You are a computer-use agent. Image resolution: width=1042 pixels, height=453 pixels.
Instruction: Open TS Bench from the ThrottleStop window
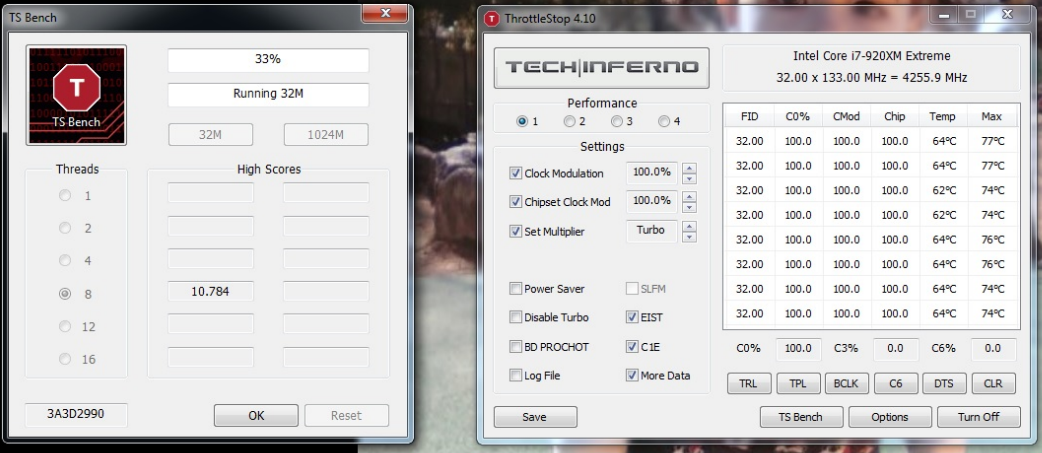pyautogui.click(x=801, y=417)
